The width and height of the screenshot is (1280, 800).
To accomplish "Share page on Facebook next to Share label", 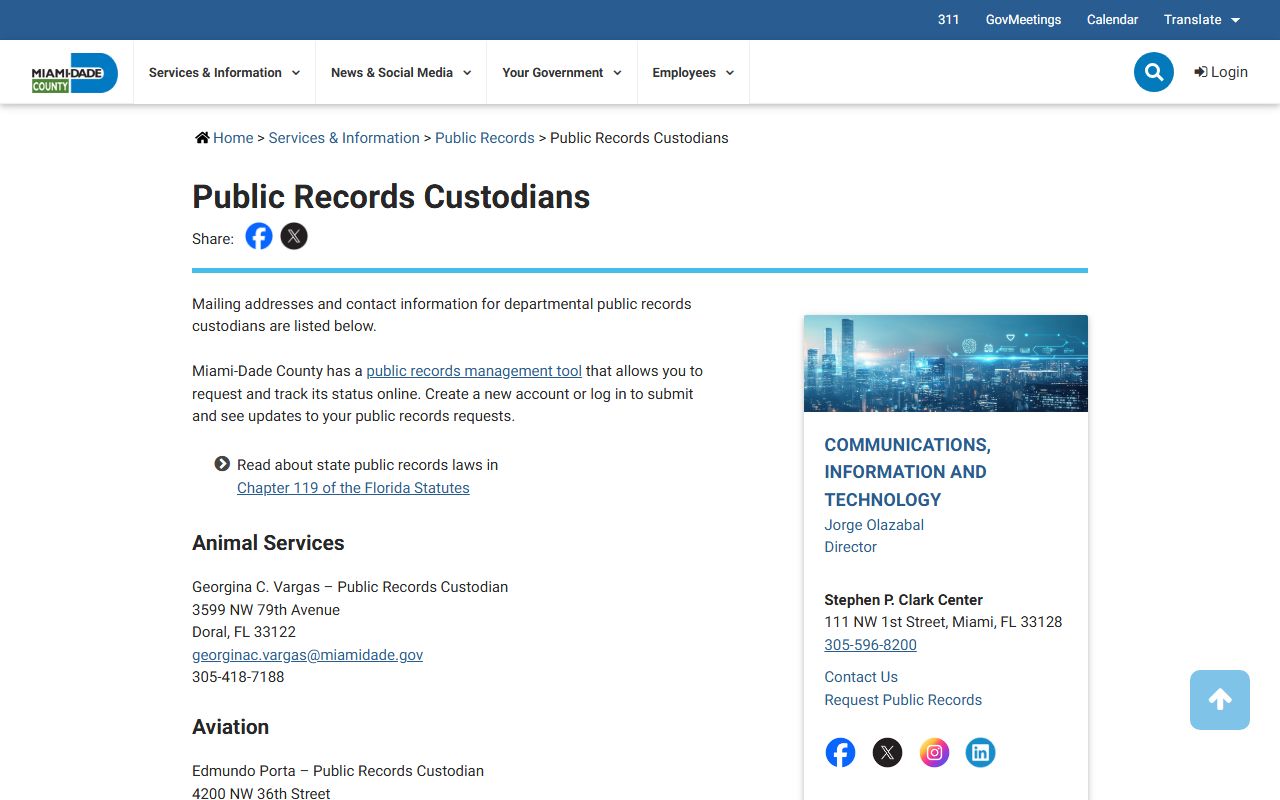I will [x=259, y=237].
